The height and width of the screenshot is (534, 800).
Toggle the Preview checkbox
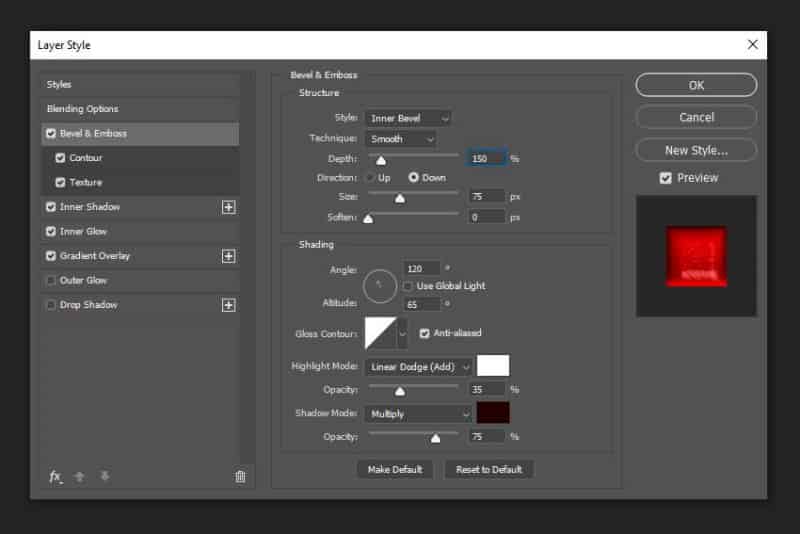(x=665, y=178)
